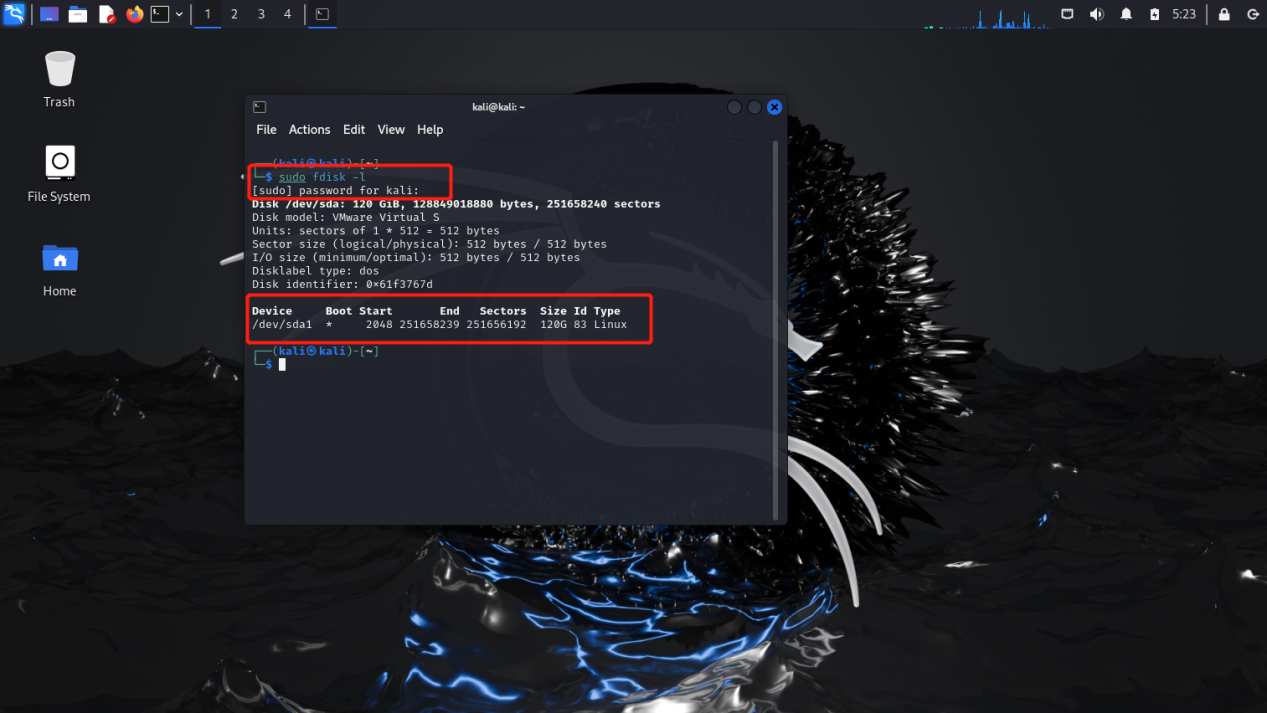Minimize the kali@kali terminal window

pyautogui.click(x=734, y=107)
